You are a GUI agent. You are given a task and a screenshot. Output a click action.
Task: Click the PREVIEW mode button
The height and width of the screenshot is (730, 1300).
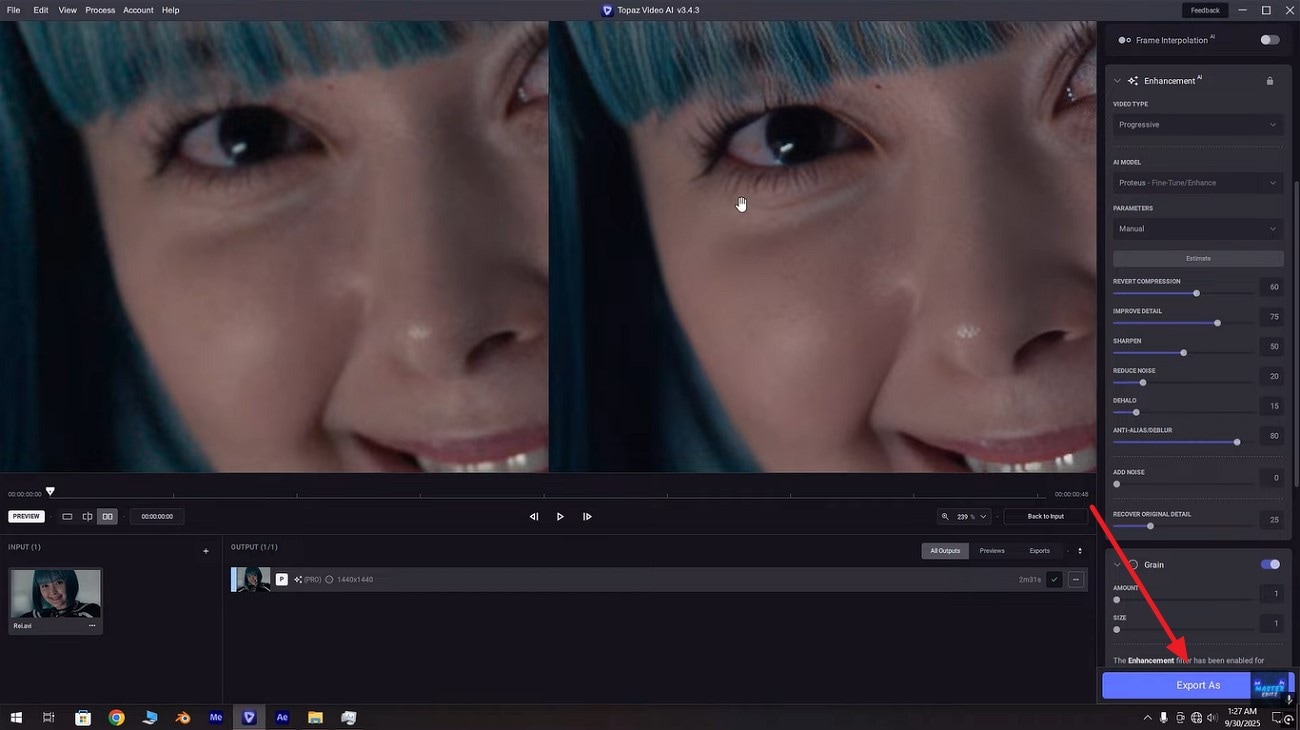[26, 517]
